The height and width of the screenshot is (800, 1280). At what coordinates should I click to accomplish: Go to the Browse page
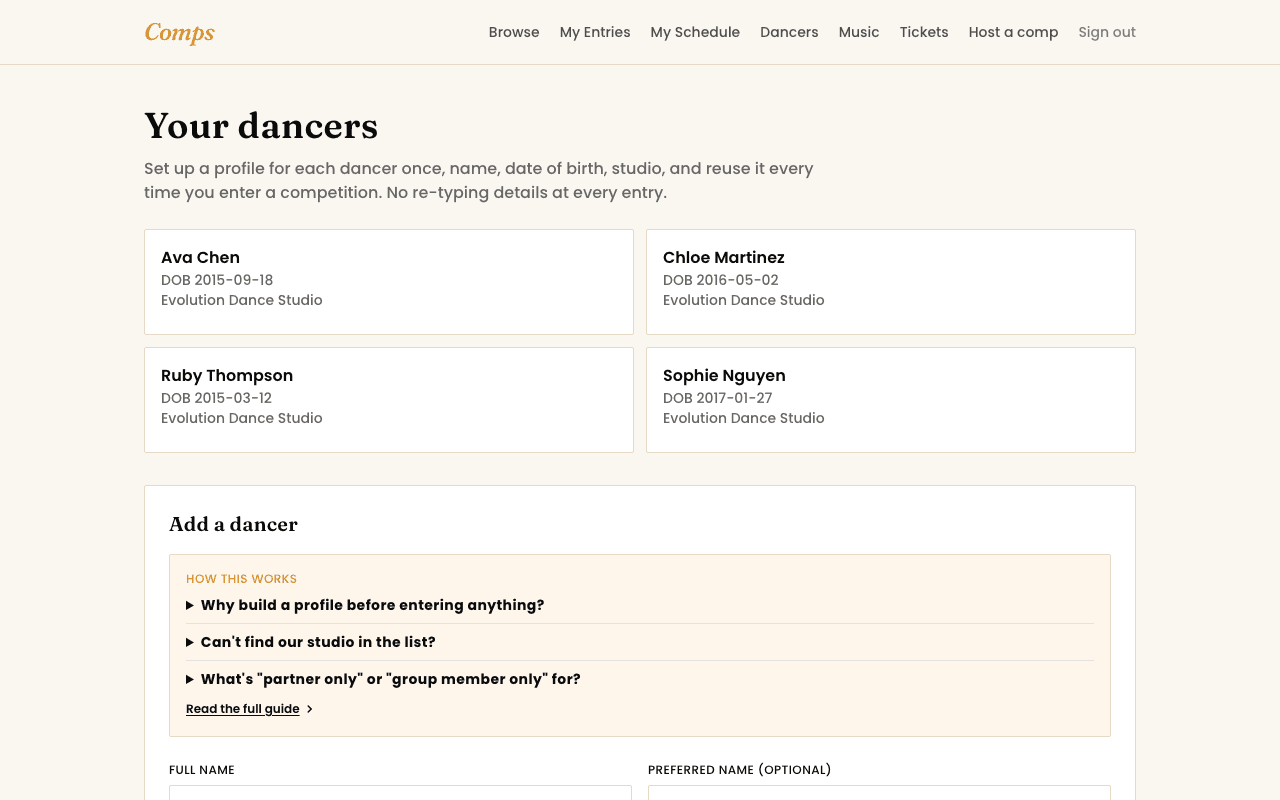(514, 32)
